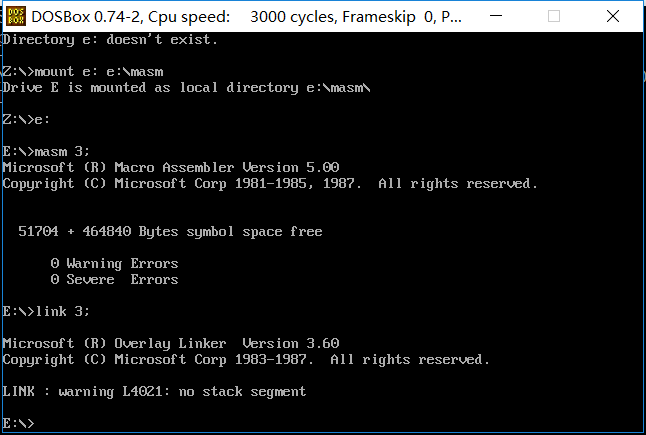Click the 1983-1987 copyright line
Screen dimensions: 646x435
tap(246, 359)
